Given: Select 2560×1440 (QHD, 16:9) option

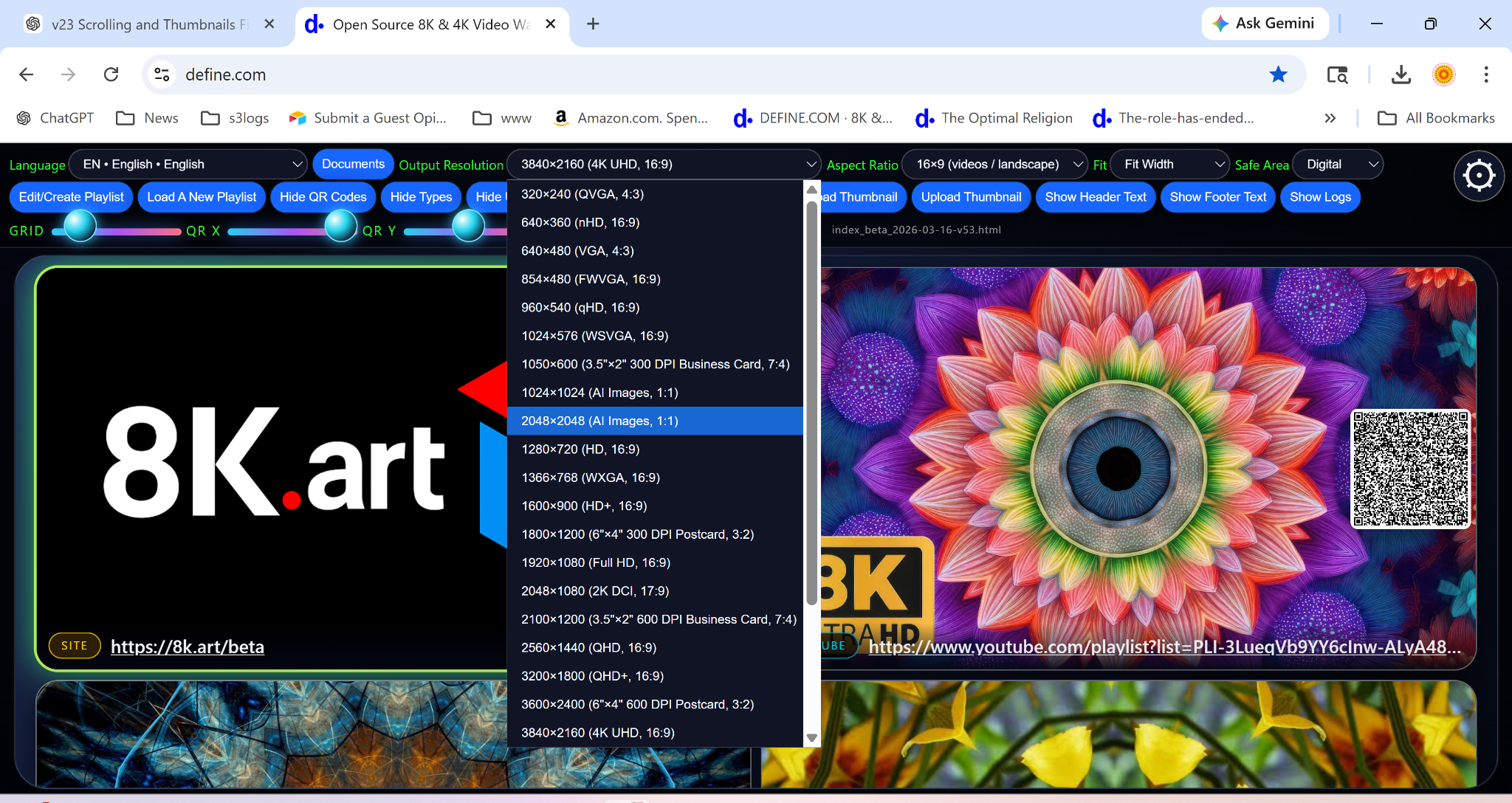Looking at the screenshot, I should click(656, 647).
